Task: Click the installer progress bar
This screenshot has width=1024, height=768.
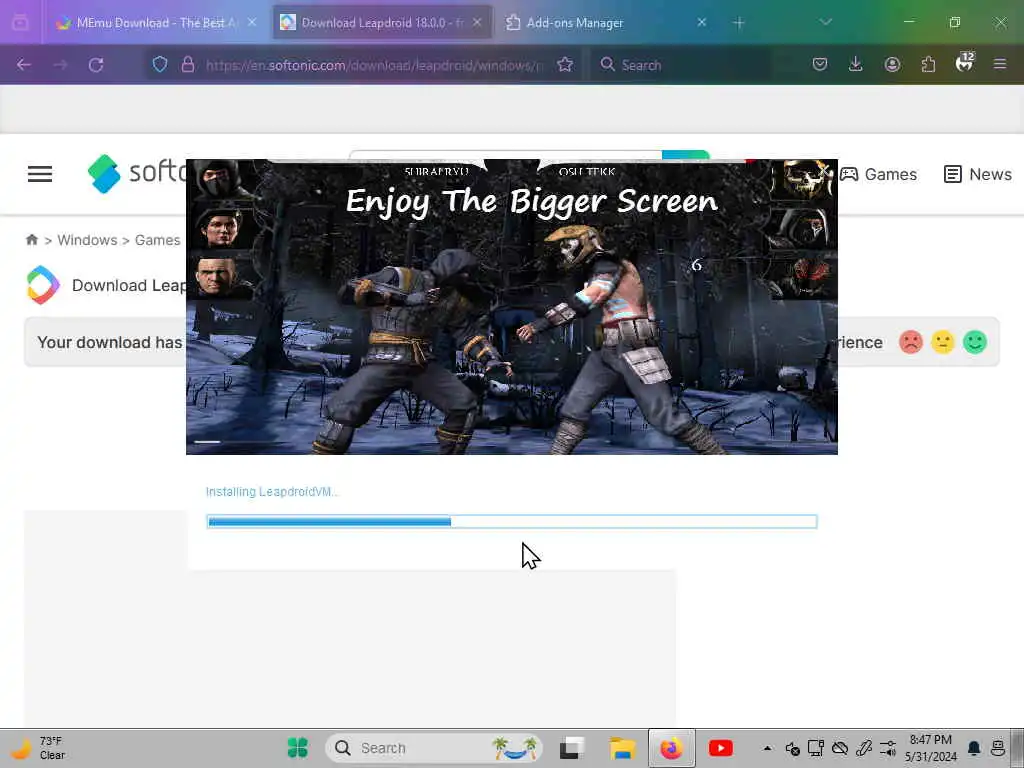Action: [x=512, y=521]
